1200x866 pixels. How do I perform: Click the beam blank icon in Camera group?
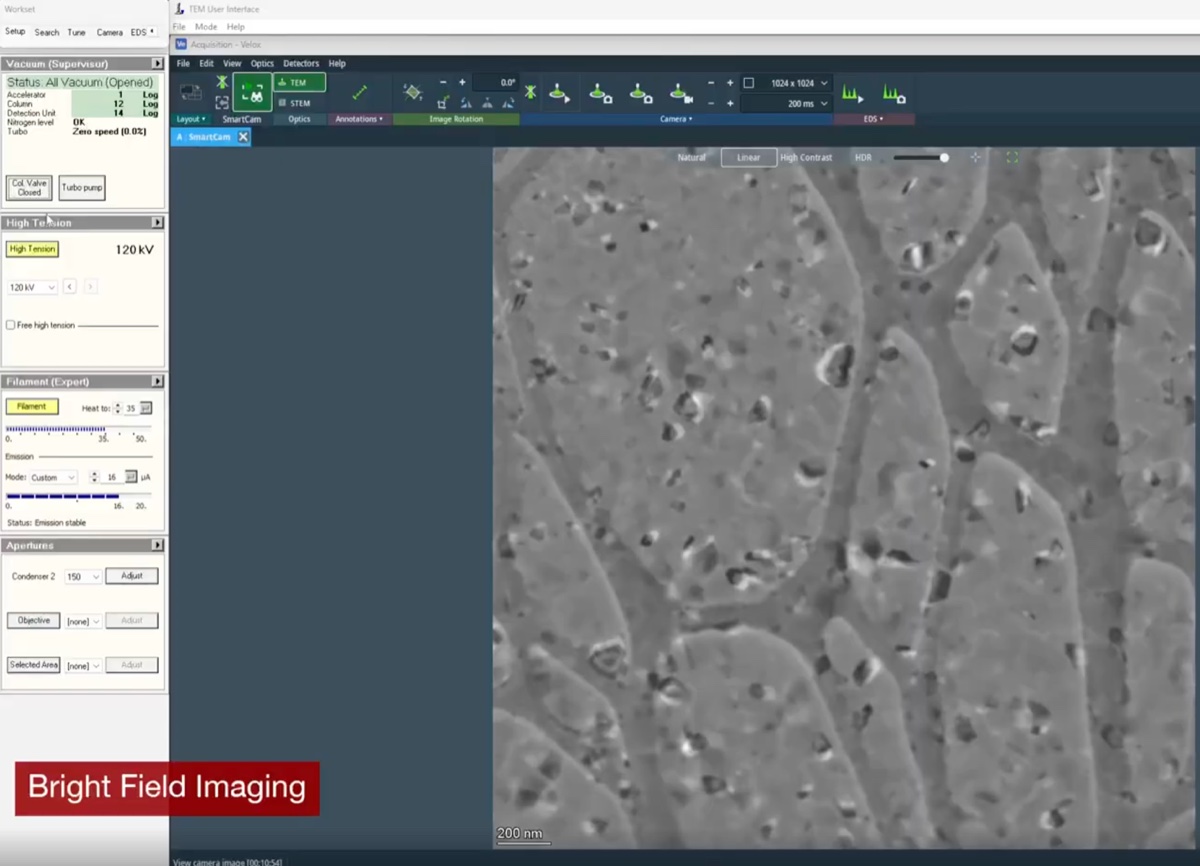(530, 93)
